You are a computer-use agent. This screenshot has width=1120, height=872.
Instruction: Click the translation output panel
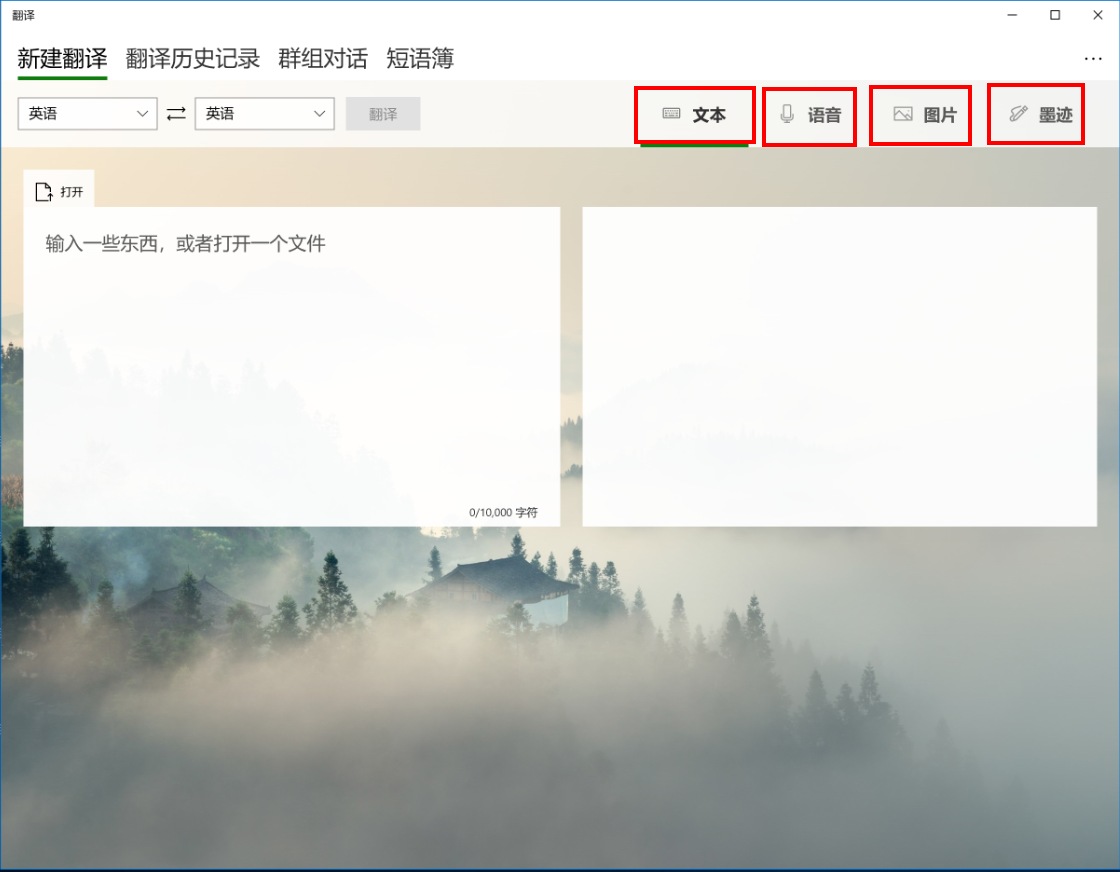point(839,366)
